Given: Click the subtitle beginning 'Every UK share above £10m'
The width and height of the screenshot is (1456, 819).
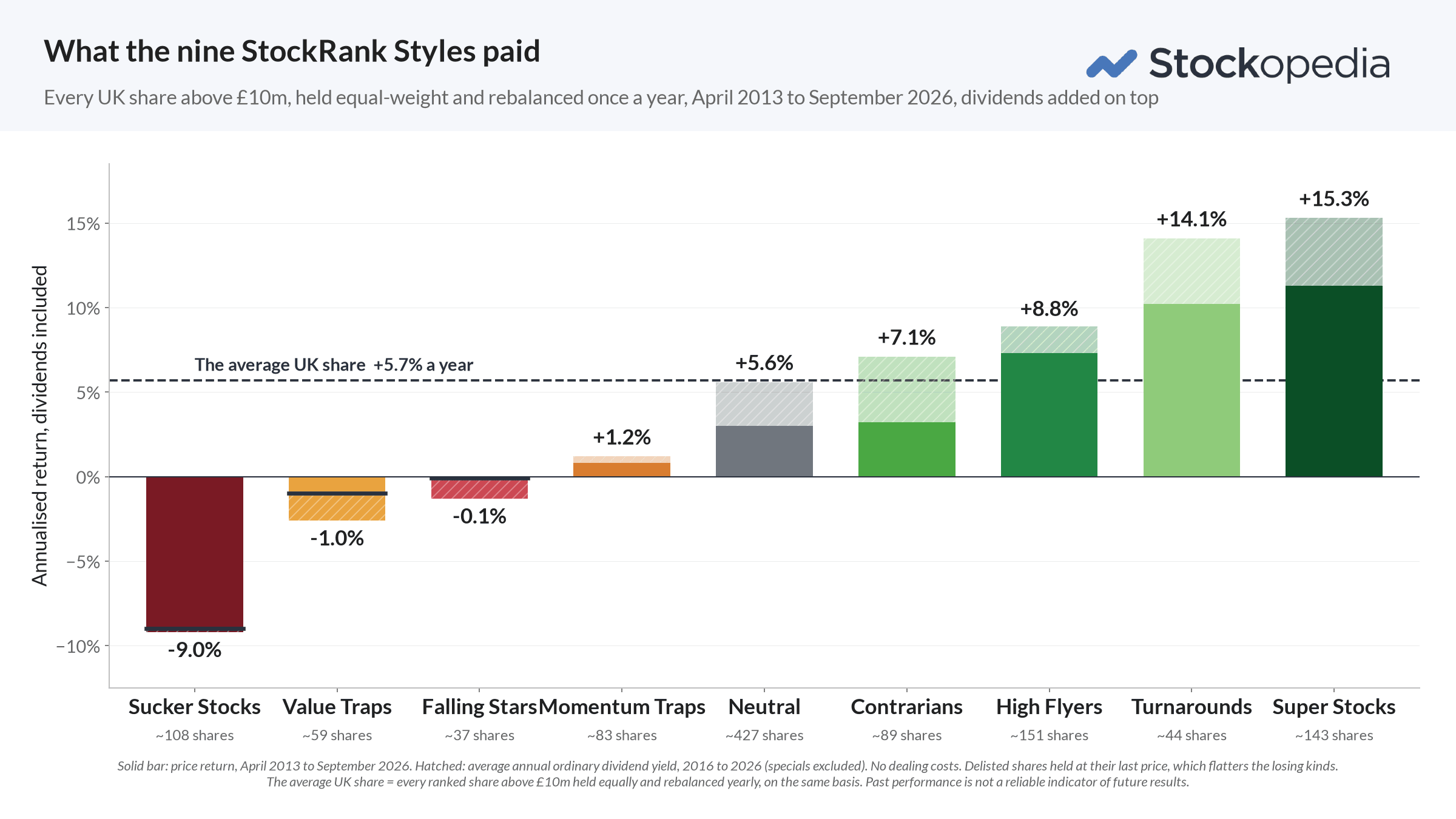Looking at the screenshot, I should point(601,98).
